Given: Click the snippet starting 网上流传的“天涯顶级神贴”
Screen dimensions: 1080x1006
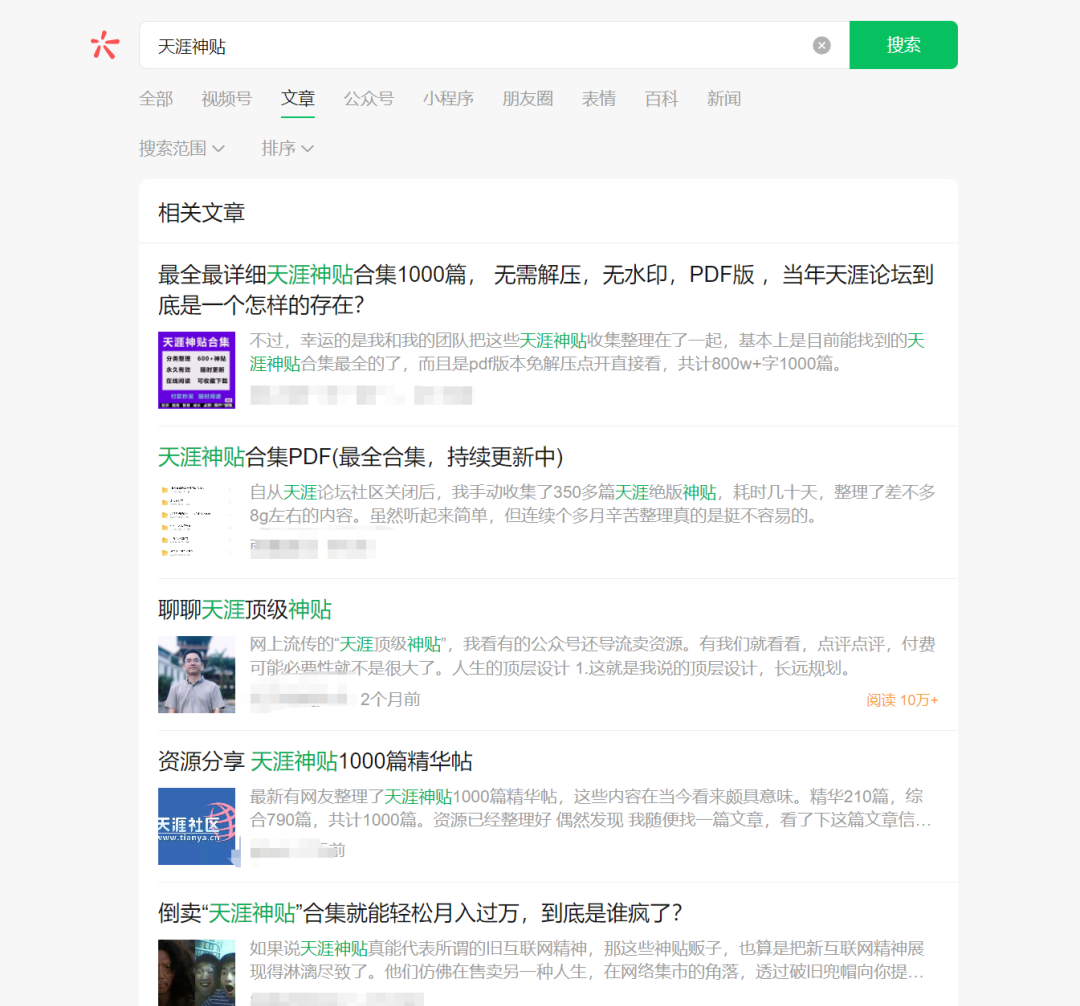Looking at the screenshot, I should [x=592, y=656].
